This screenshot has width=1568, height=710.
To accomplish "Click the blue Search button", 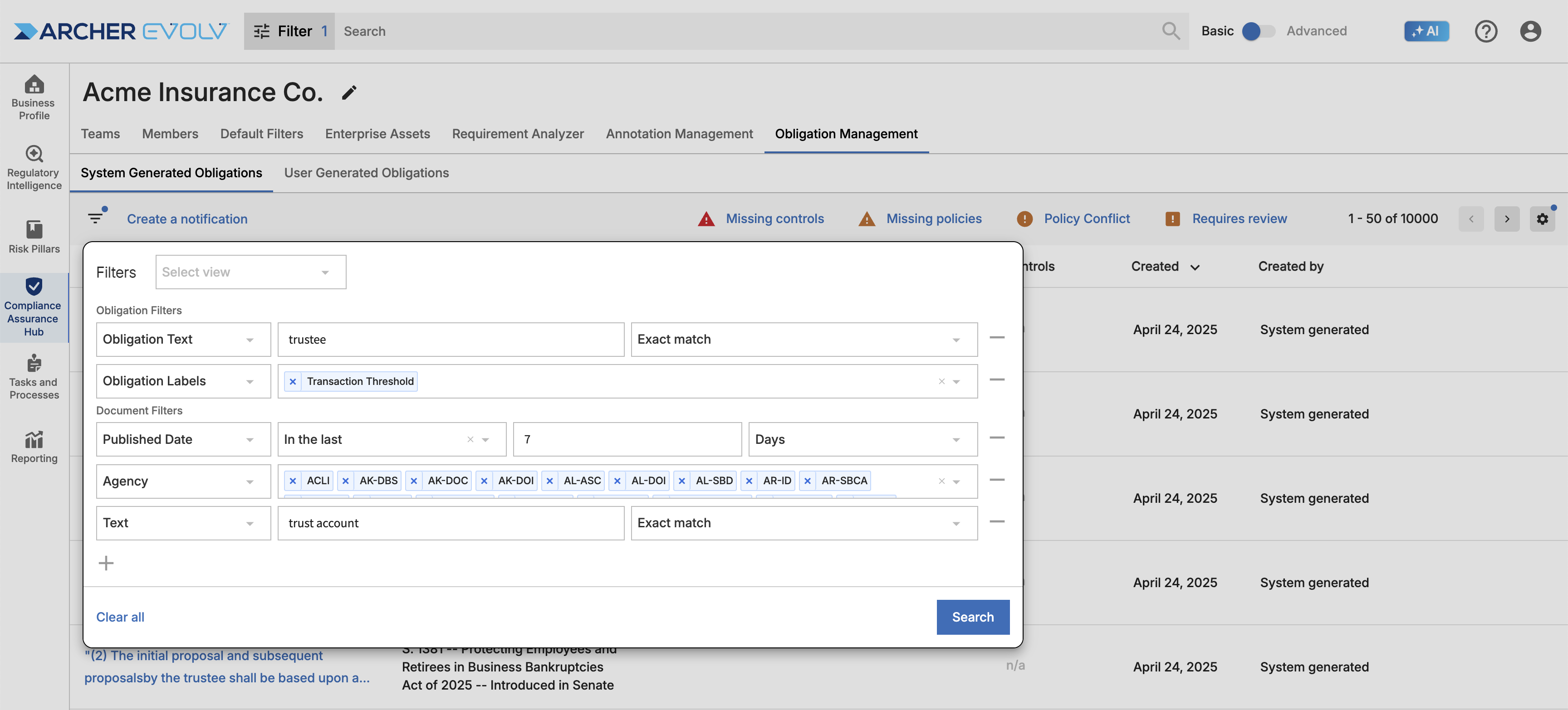I will tap(972, 617).
